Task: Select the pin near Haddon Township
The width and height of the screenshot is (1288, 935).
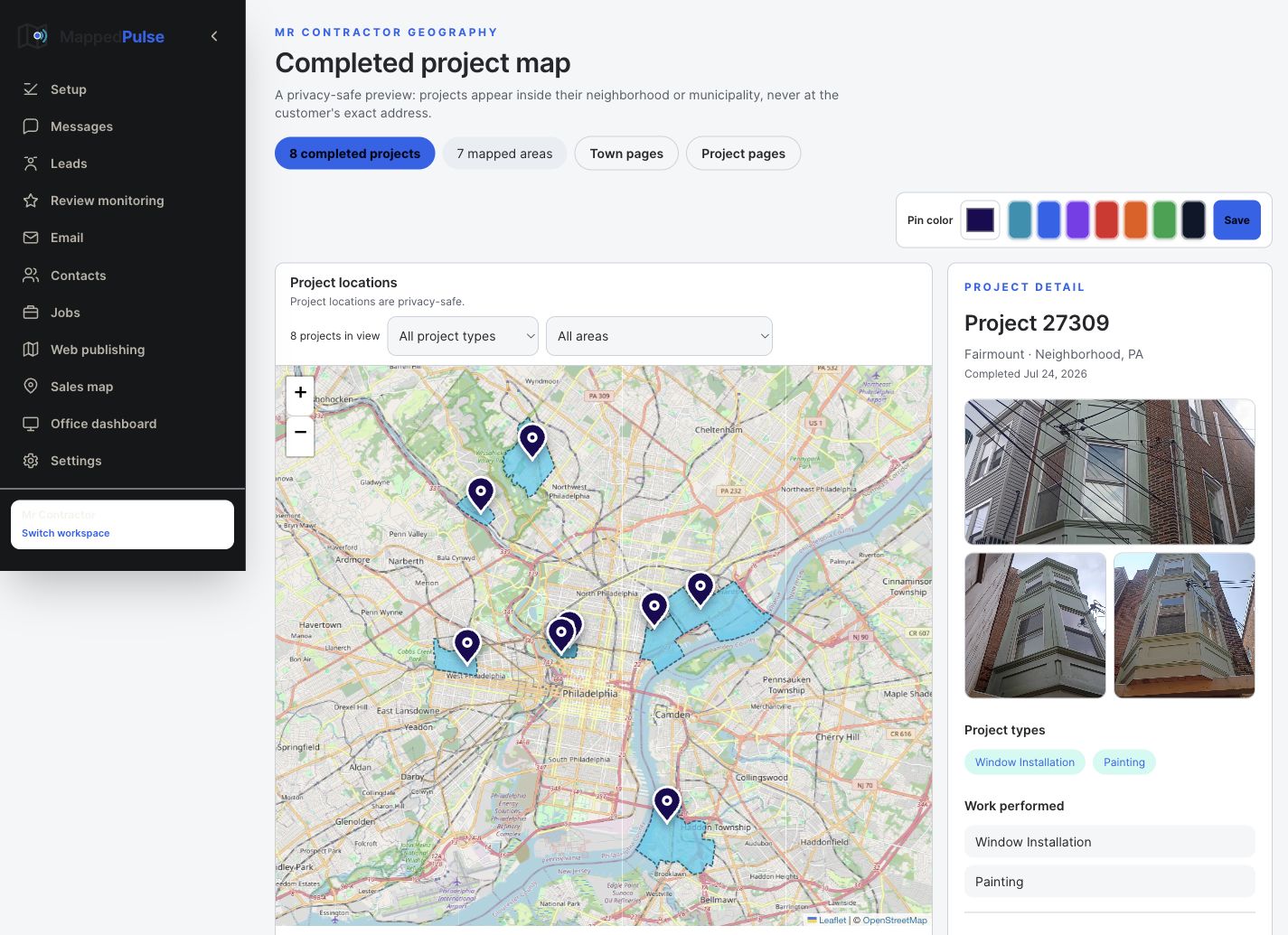Action: [667, 803]
